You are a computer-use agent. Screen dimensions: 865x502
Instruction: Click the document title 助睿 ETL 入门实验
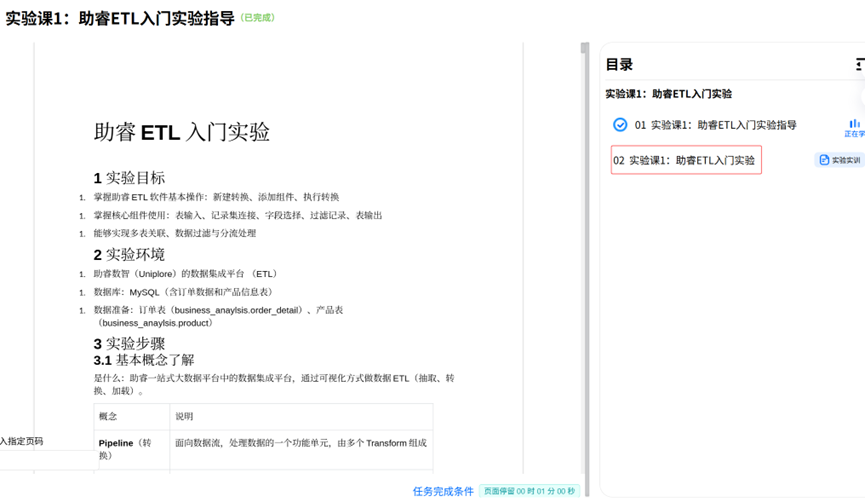pos(181,132)
